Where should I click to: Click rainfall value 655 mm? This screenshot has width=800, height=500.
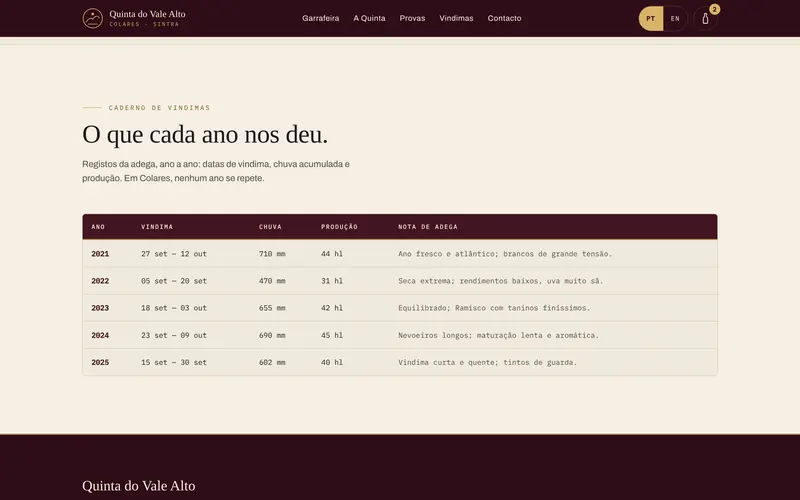(x=272, y=308)
